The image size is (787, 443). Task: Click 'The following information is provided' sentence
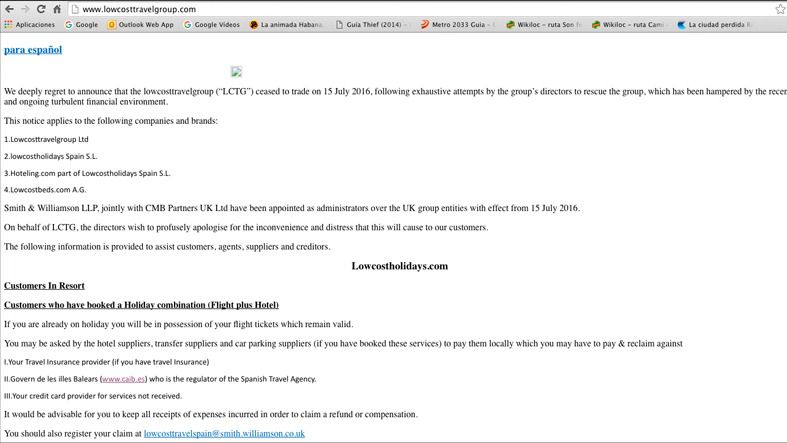167,247
